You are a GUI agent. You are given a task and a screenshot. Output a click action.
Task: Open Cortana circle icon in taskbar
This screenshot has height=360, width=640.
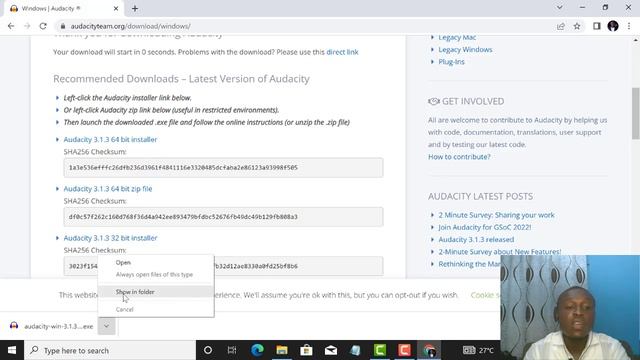208,350
